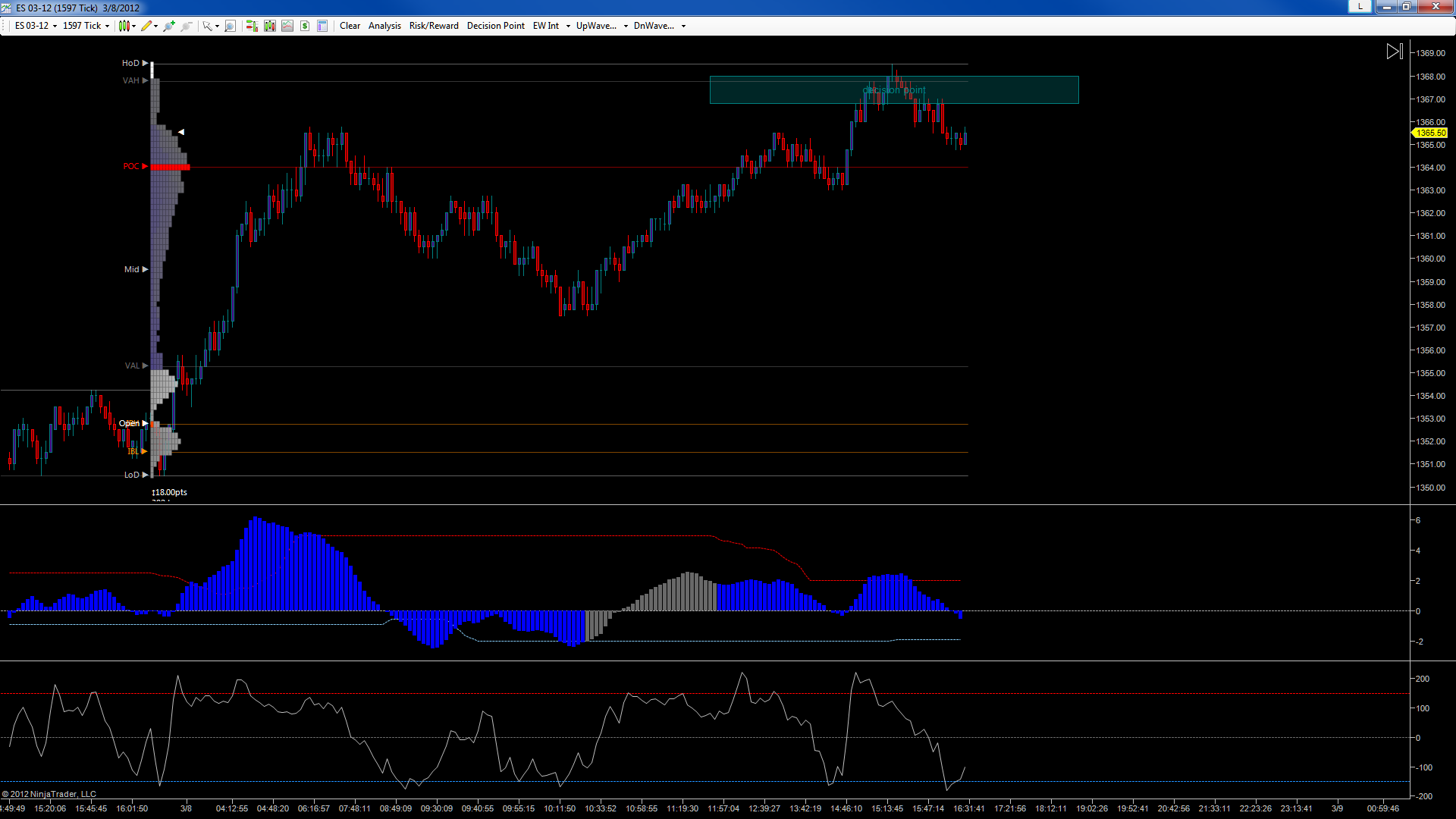
Task: Click the LoD label on the chart
Action: coord(132,475)
